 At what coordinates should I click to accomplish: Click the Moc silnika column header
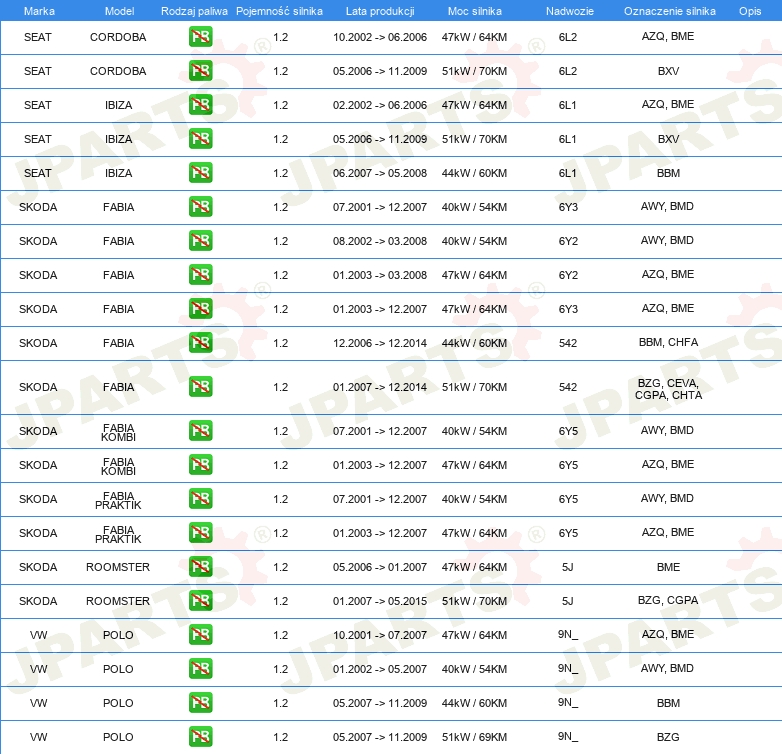click(474, 11)
